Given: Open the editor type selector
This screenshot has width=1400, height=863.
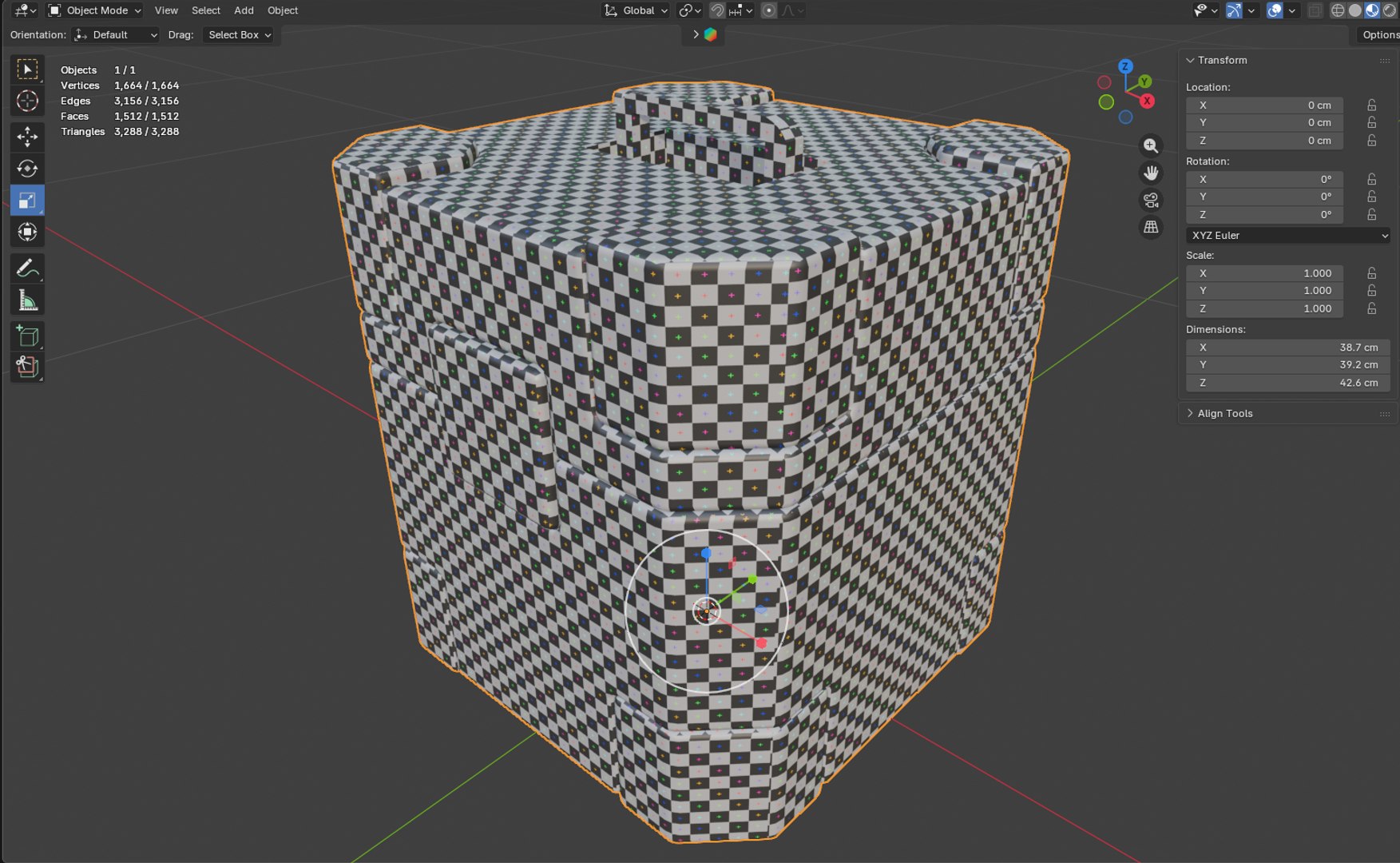Looking at the screenshot, I should point(26,10).
